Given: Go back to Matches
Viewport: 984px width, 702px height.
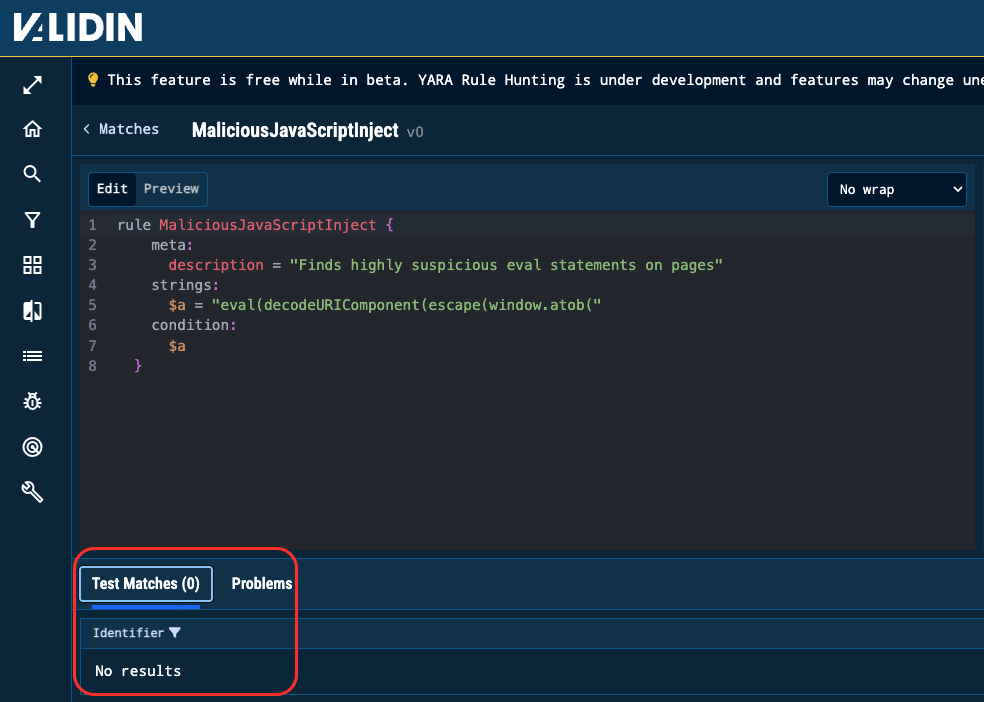Looking at the screenshot, I should pyautogui.click(x=121, y=129).
